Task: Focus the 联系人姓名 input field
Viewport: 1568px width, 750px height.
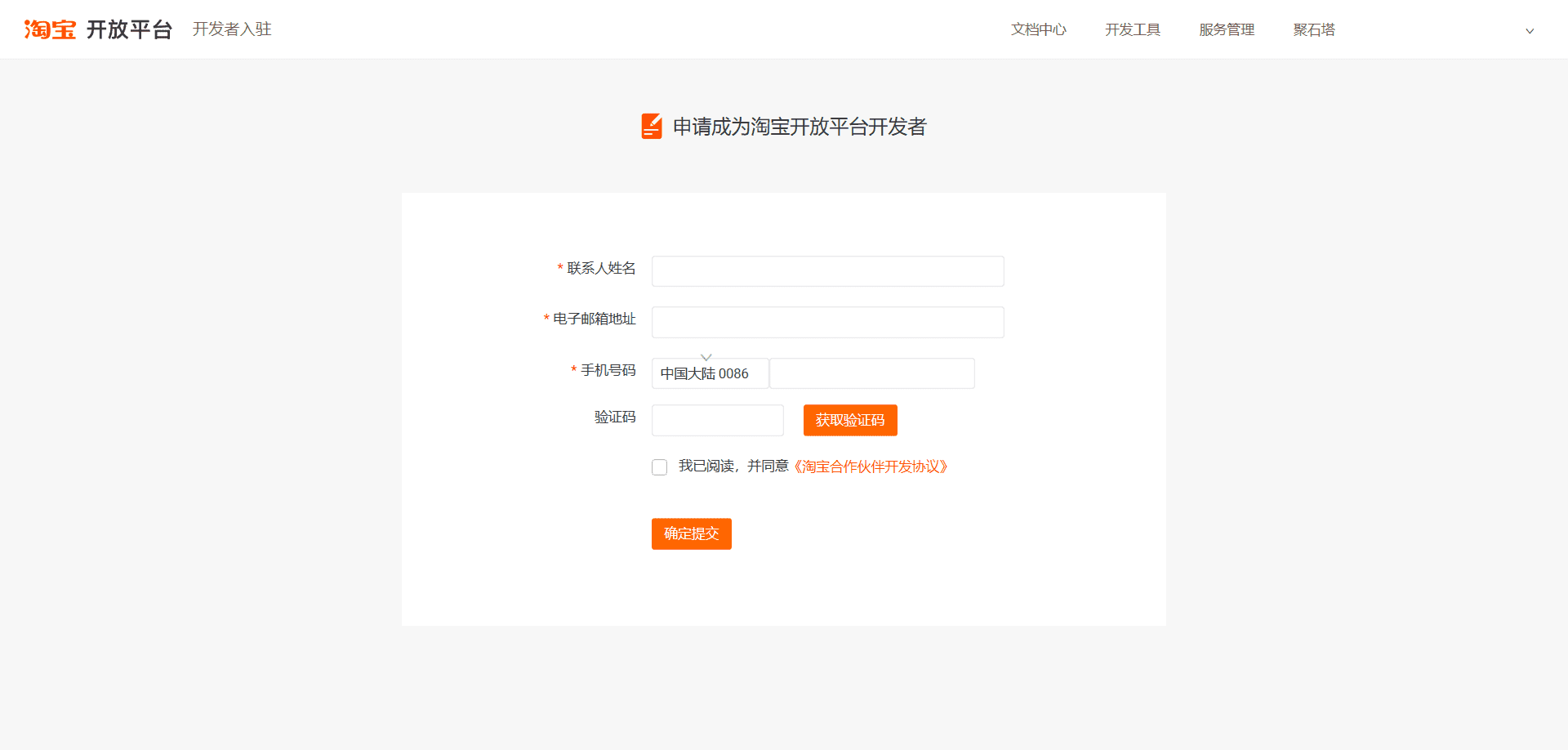Action: tap(828, 271)
